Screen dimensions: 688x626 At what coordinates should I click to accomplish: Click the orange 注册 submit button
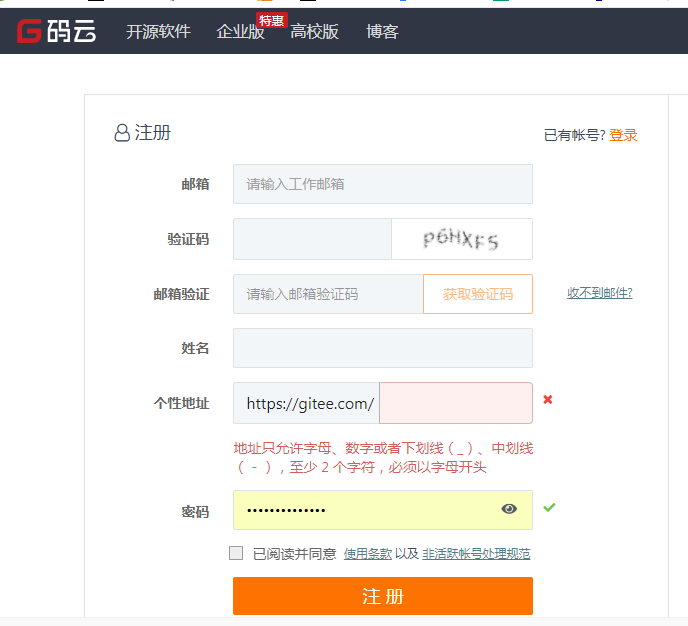pyautogui.click(x=383, y=596)
